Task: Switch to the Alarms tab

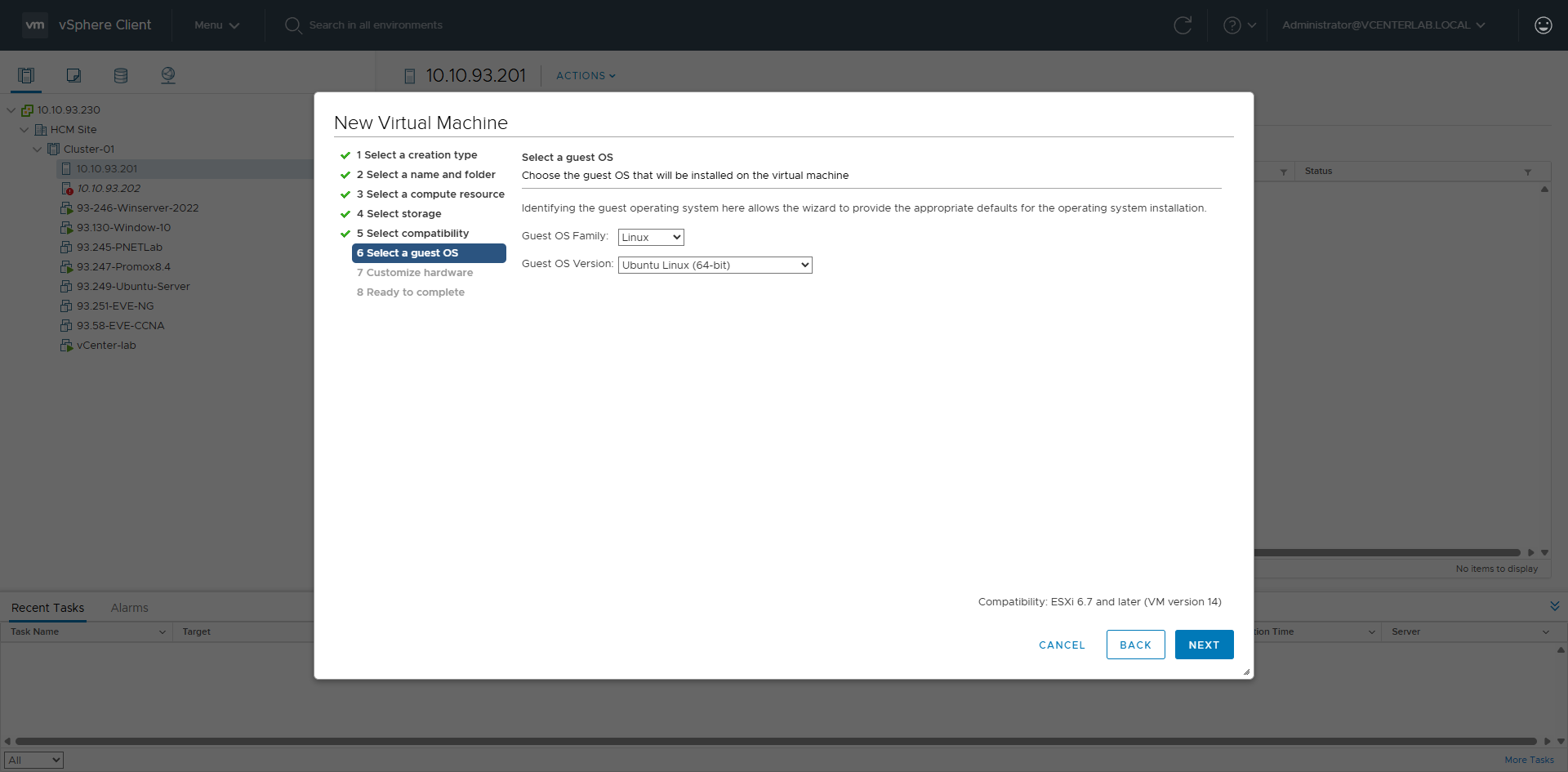Action: point(129,608)
